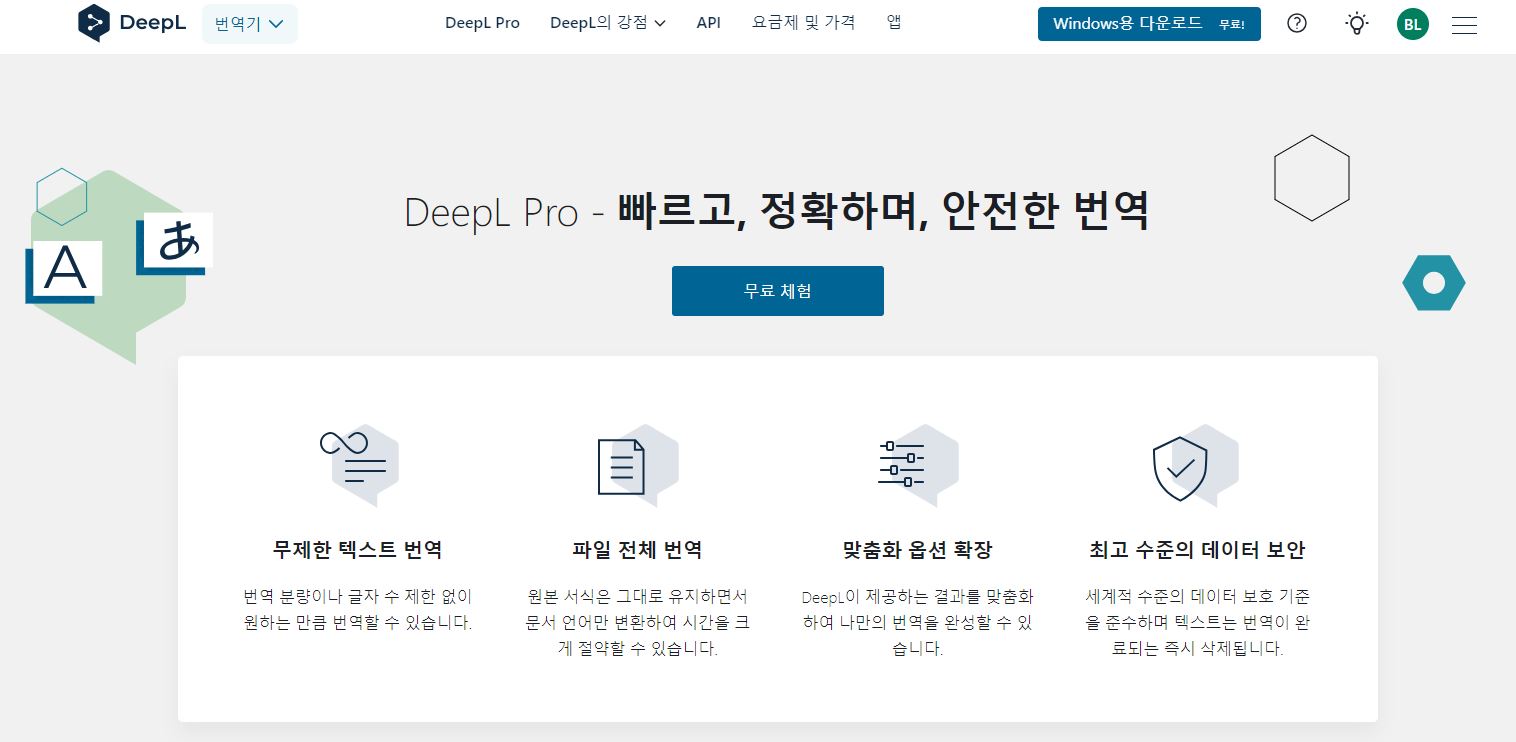Go to the API page
The width and height of the screenshot is (1516, 742).
[708, 23]
